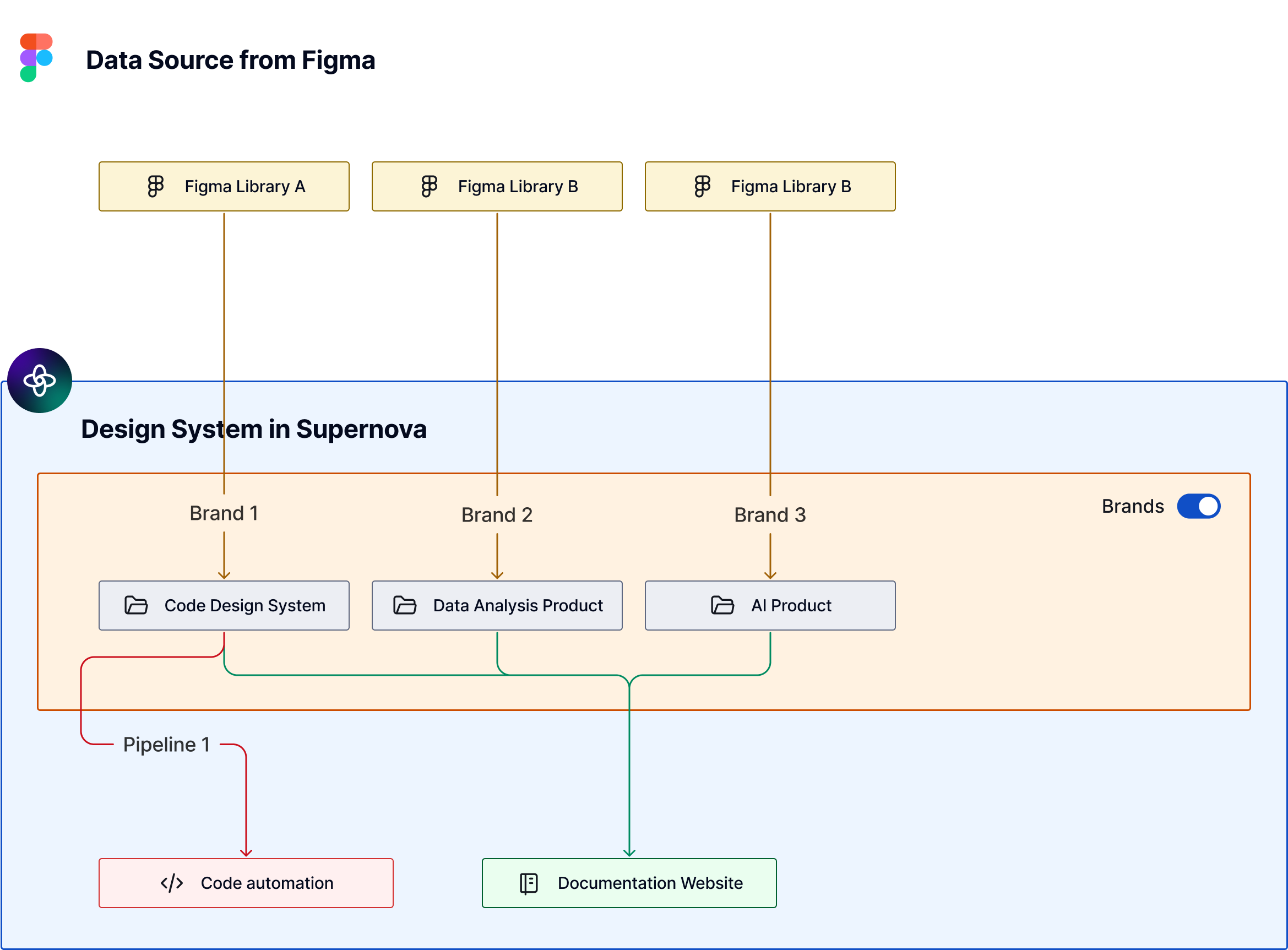Click the Figma Library A text

pos(245,186)
